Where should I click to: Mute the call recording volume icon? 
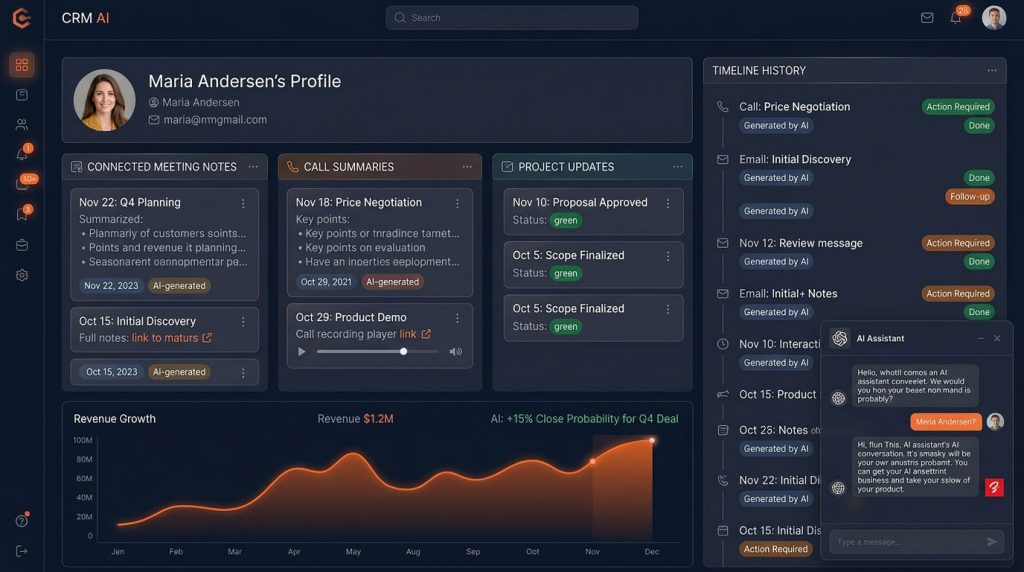(455, 351)
